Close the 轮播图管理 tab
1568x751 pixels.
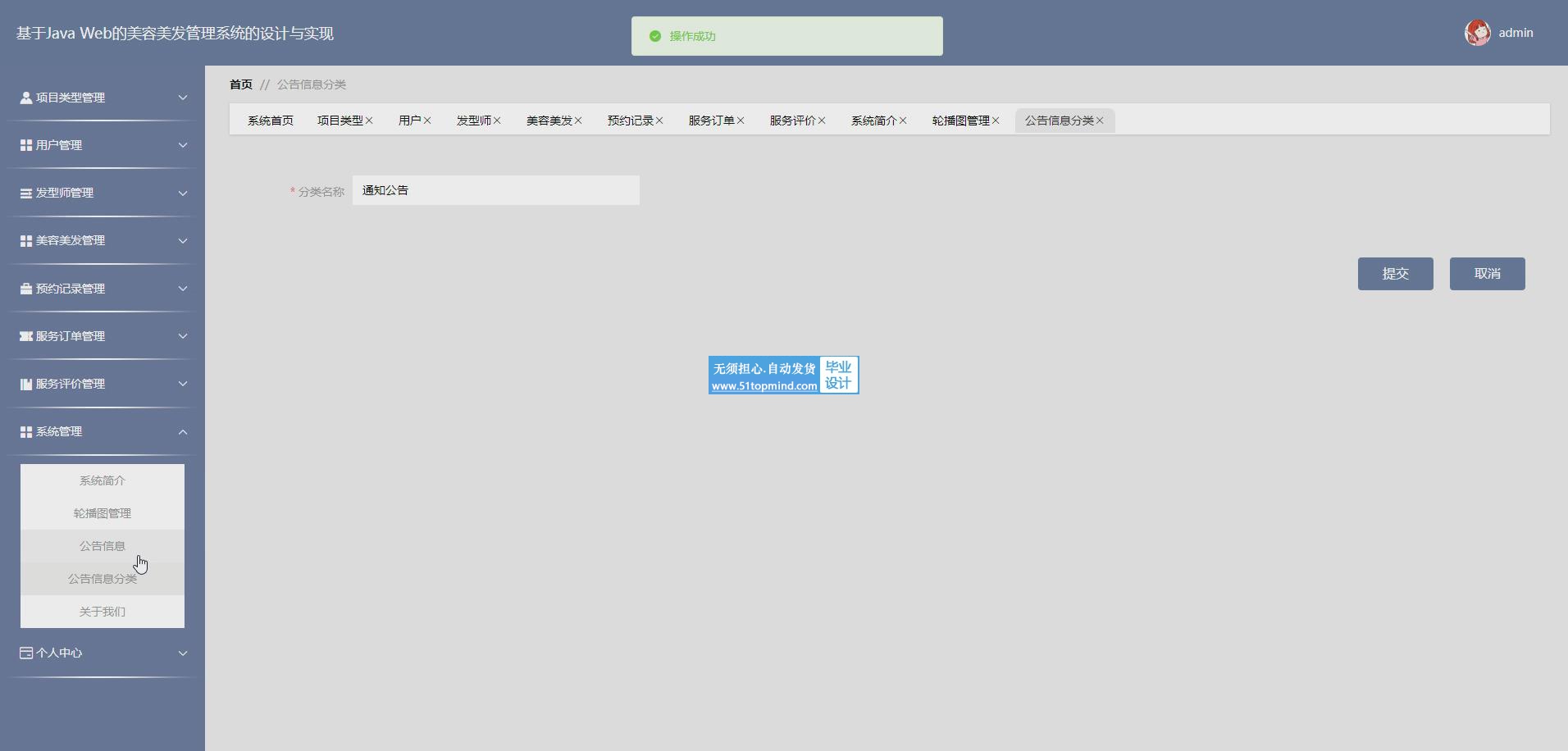(x=996, y=121)
